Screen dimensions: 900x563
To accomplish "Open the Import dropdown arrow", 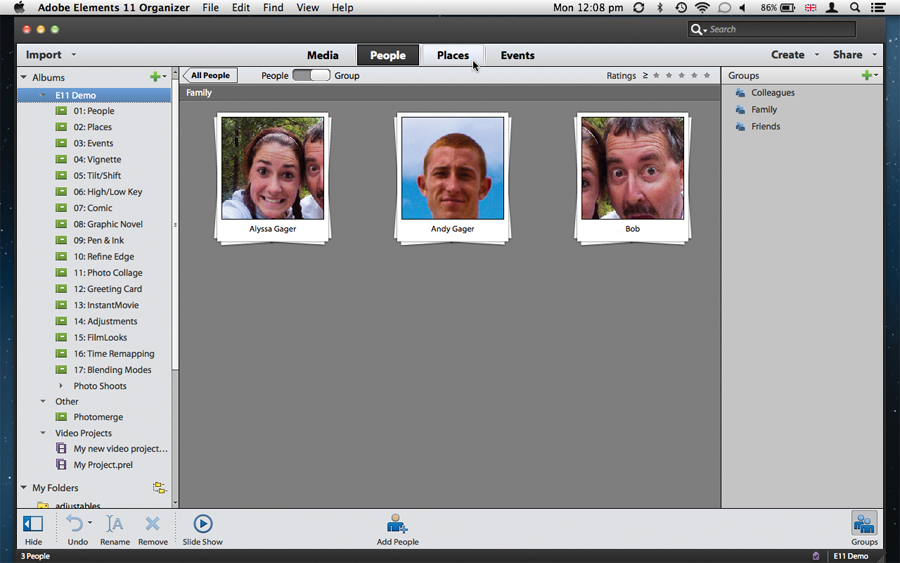I will coord(73,55).
